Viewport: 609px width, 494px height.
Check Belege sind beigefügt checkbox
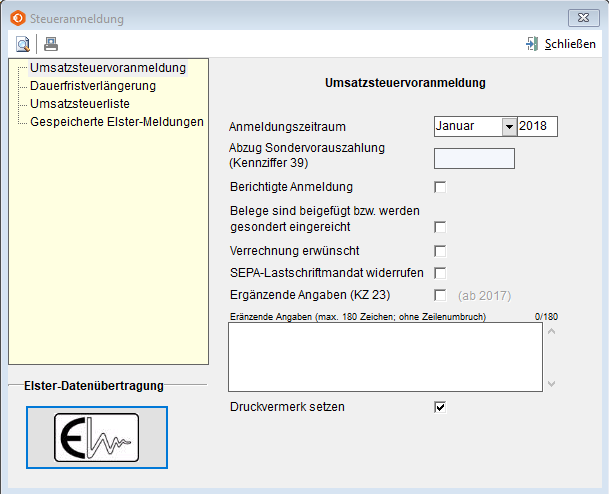pyautogui.click(x=440, y=227)
